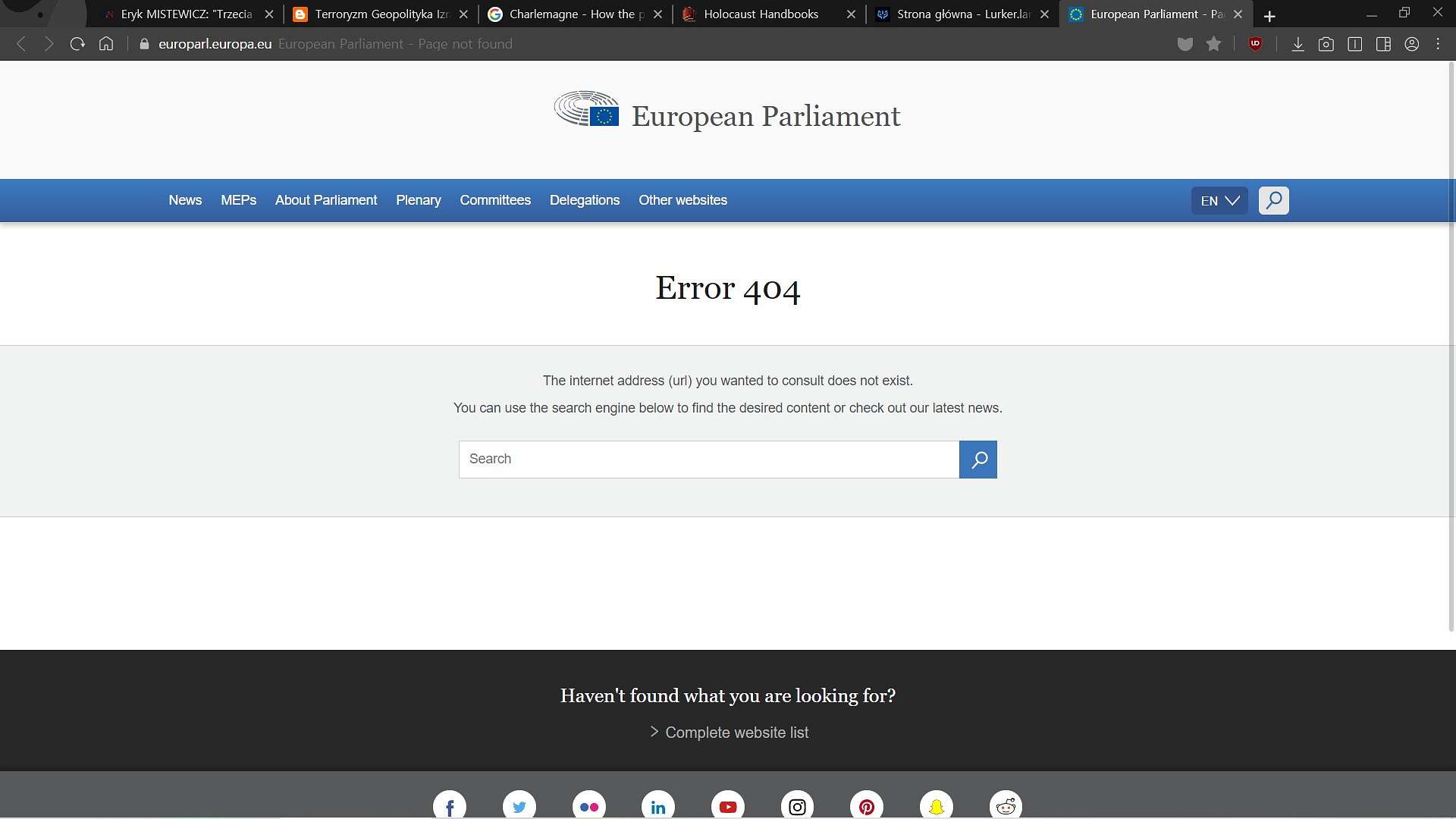Click the page vertical scrollbar

pos(1451,346)
